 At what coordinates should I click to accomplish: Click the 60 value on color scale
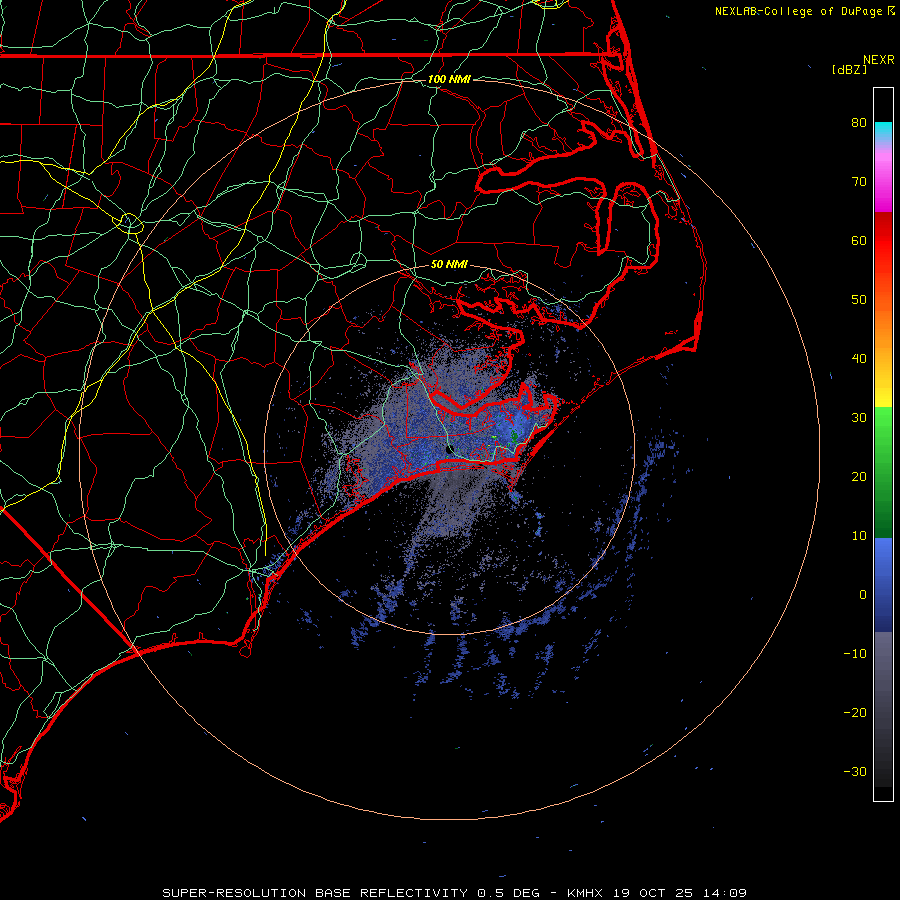pos(859,240)
